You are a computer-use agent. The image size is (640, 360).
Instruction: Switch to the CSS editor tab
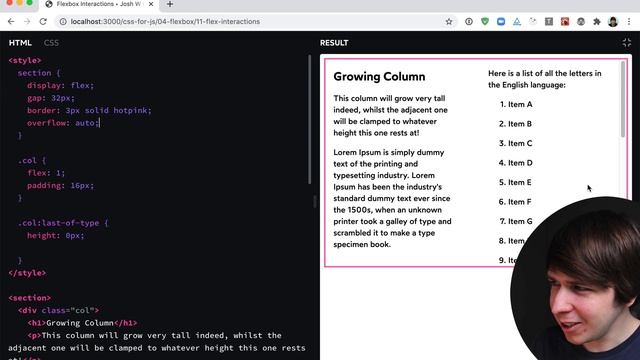[x=51, y=43]
